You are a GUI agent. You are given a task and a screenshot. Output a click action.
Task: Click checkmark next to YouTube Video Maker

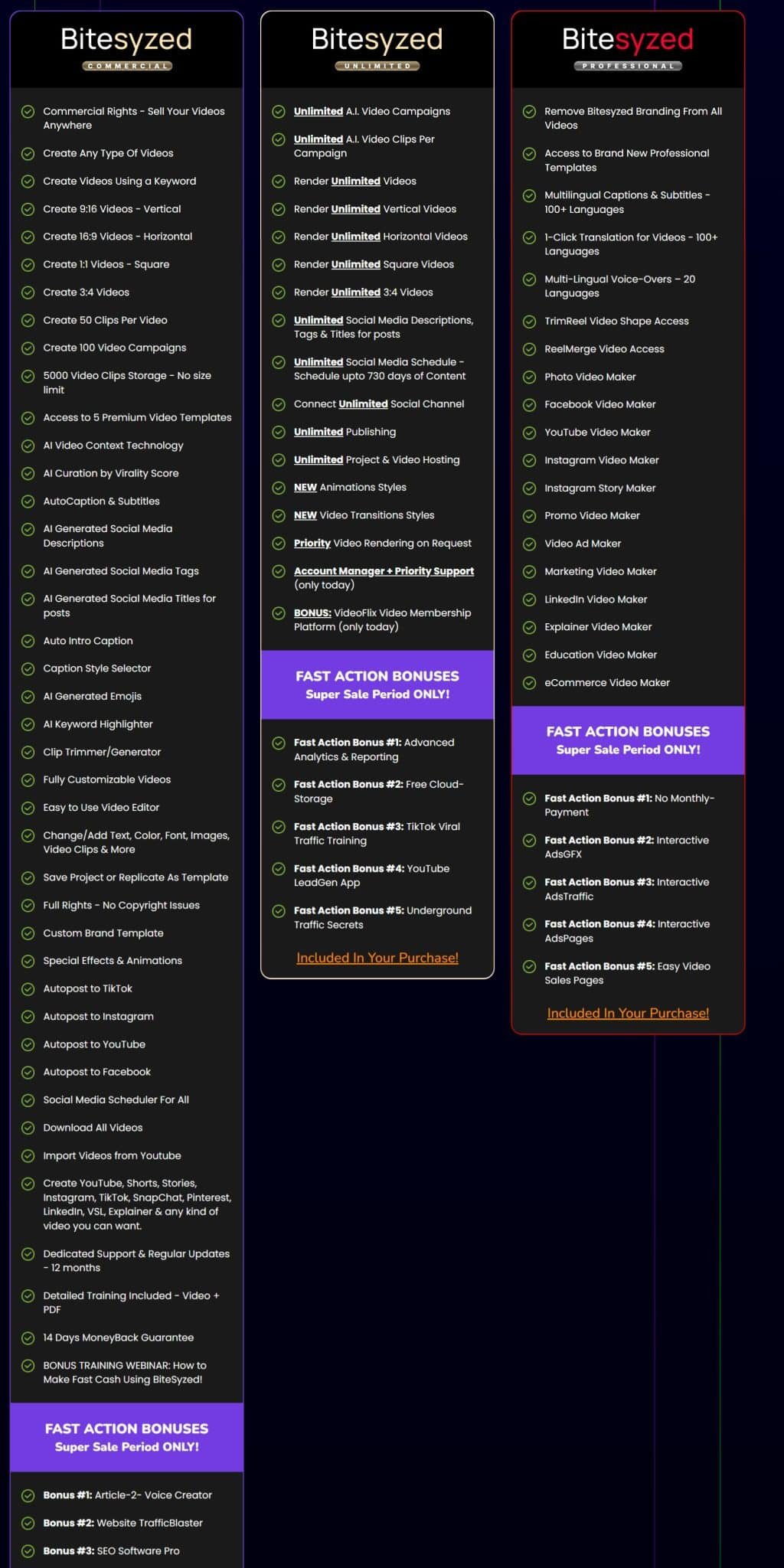(x=529, y=433)
